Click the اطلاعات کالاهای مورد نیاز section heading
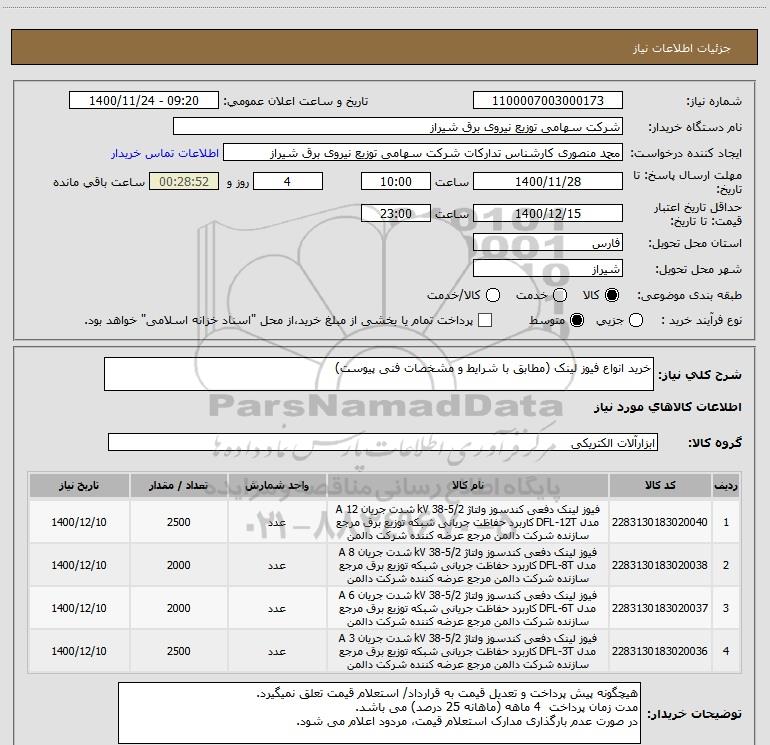 click(668, 407)
